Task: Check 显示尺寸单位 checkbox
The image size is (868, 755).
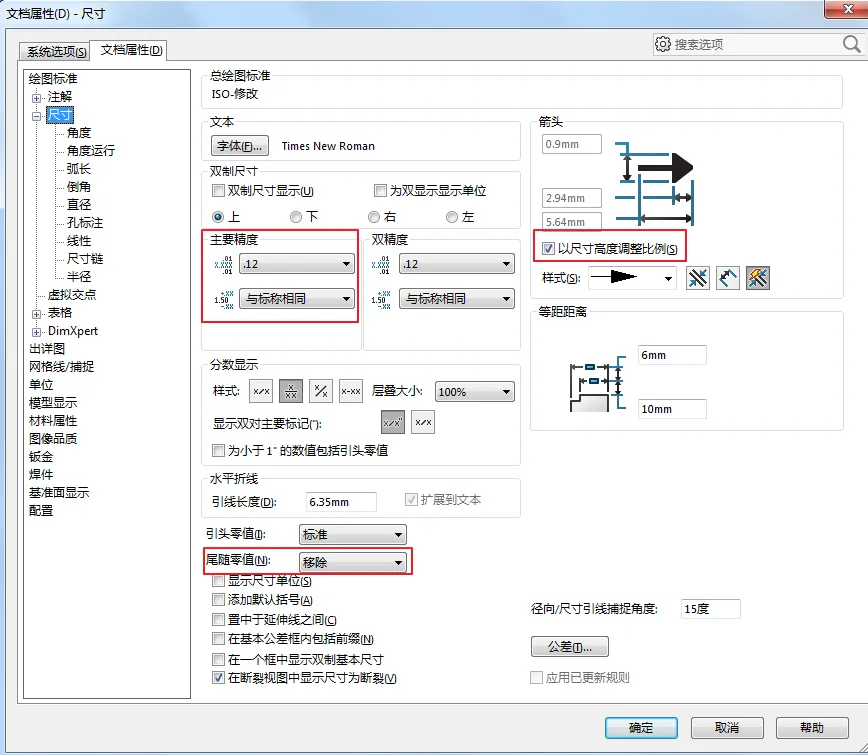Action: coord(219,581)
